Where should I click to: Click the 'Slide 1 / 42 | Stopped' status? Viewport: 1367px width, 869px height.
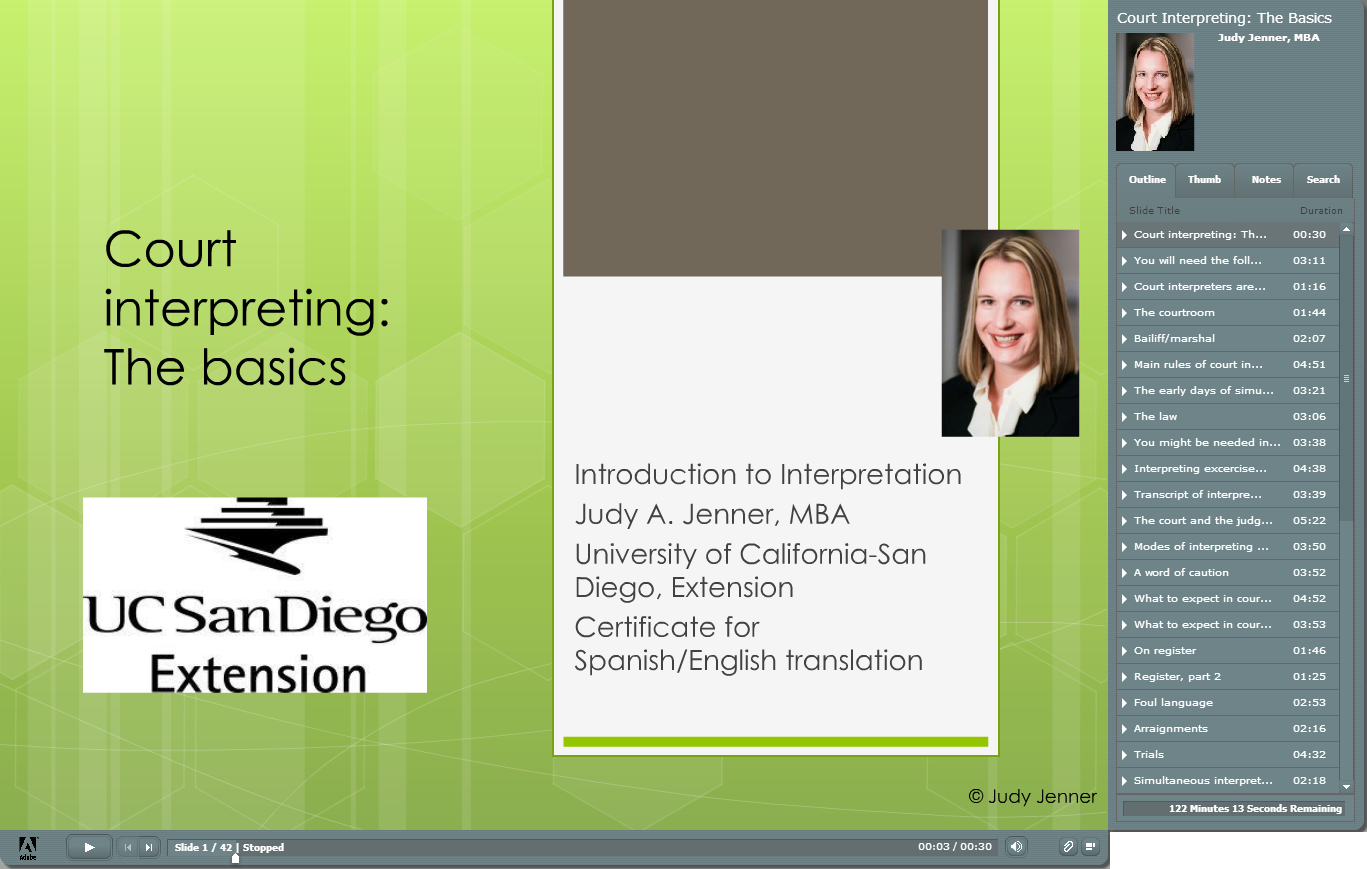[x=229, y=847]
